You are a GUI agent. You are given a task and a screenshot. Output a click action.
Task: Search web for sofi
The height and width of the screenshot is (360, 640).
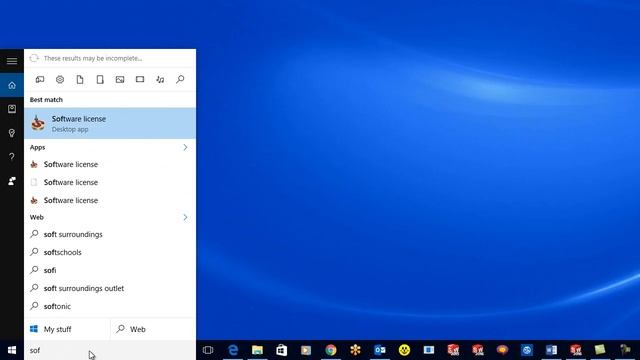110,271
